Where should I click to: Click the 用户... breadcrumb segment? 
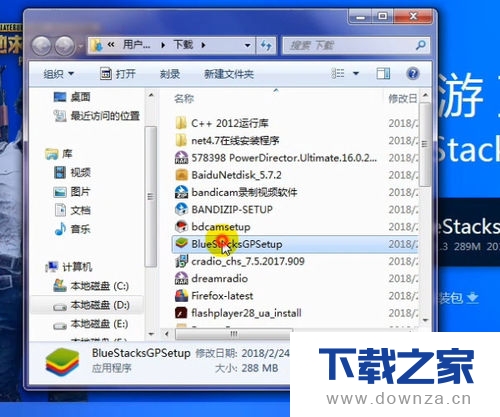click(x=137, y=44)
